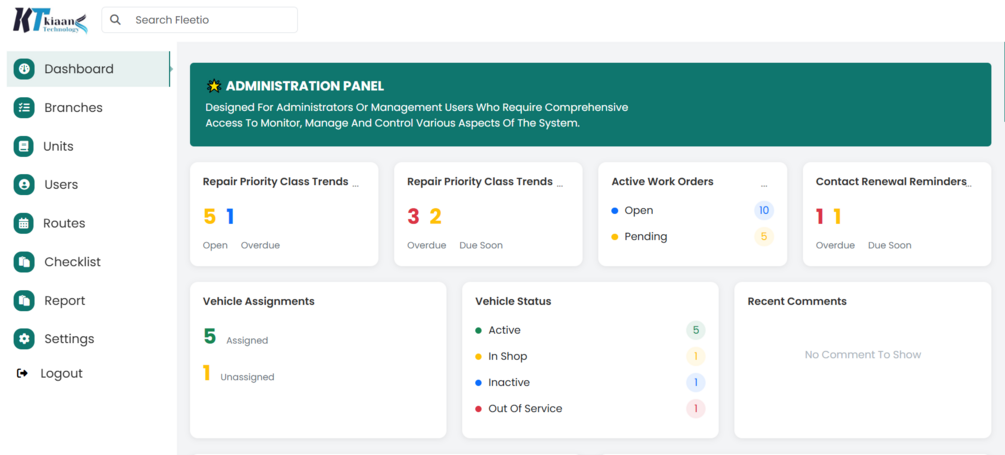Image resolution: width=1005 pixels, height=455 pixels.
Task: Click the Checklist documents icon
Action: (24, 262)
